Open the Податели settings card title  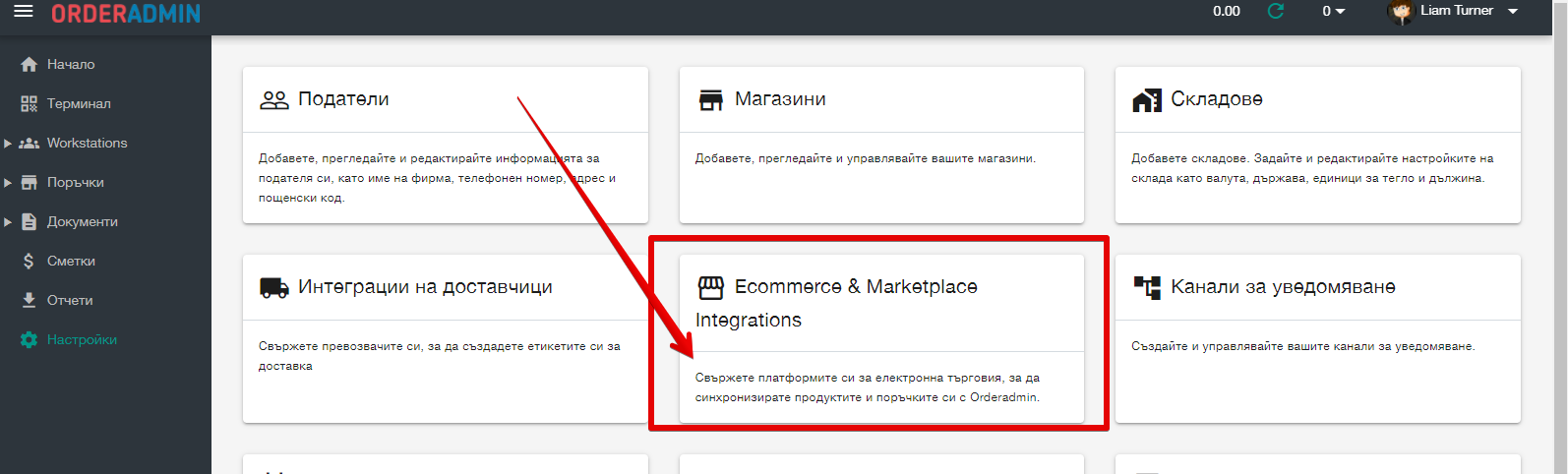point(343,99)
